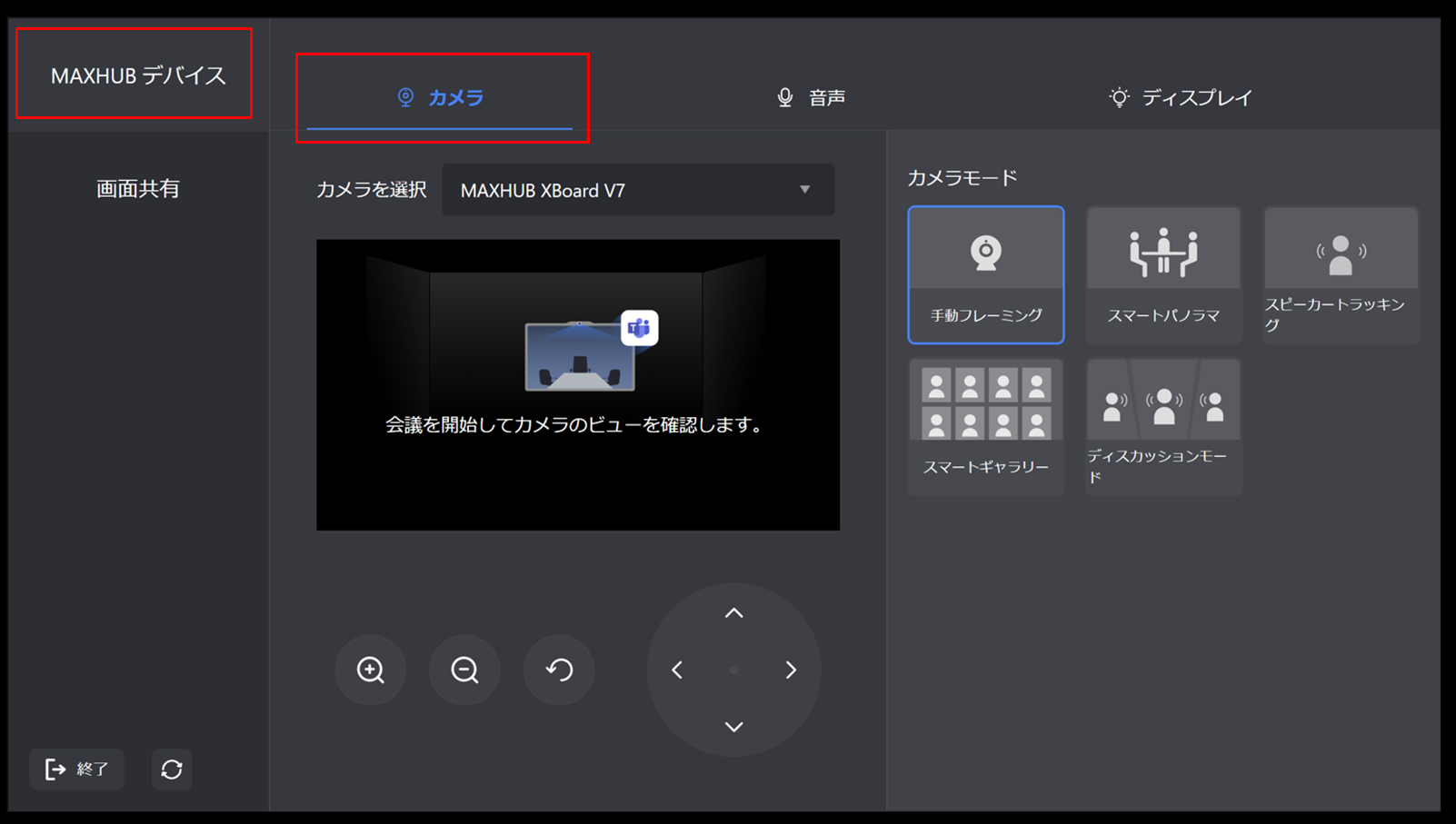Click the refresh icon next to 終了
1456x824 pixels.
pyautogui.click(x=172, y=769)
